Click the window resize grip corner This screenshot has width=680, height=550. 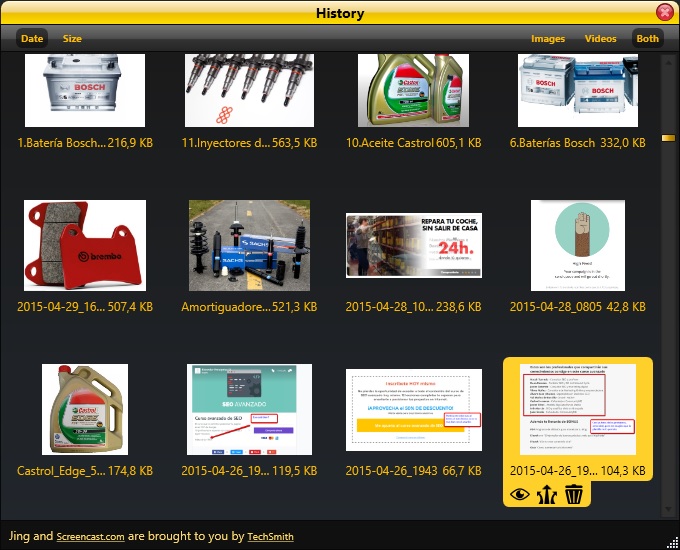[674, 544]
